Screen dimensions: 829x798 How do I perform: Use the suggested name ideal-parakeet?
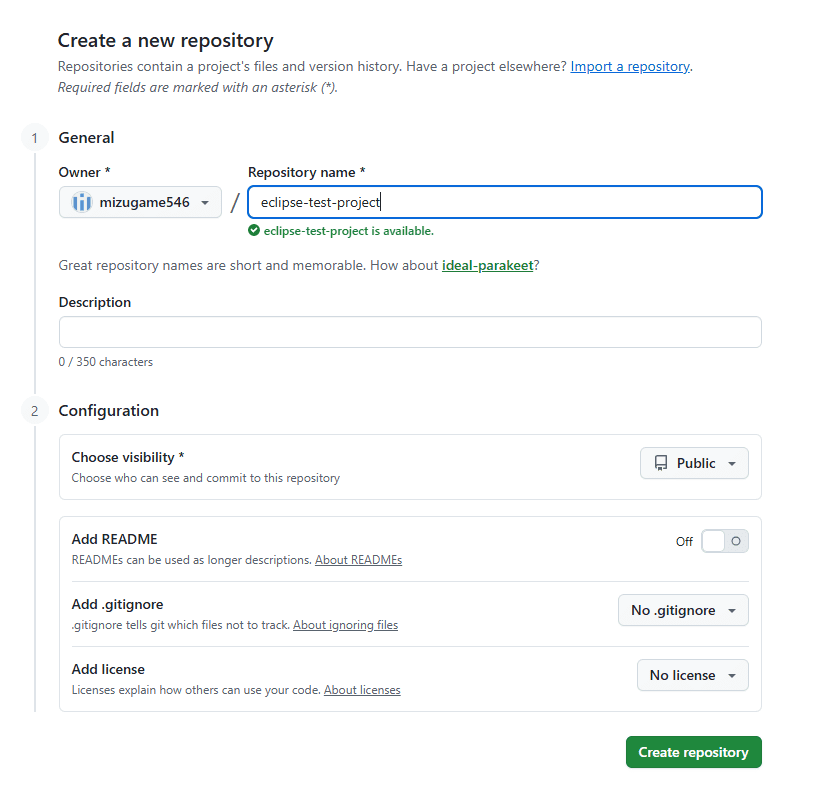[x=487, y=265]
